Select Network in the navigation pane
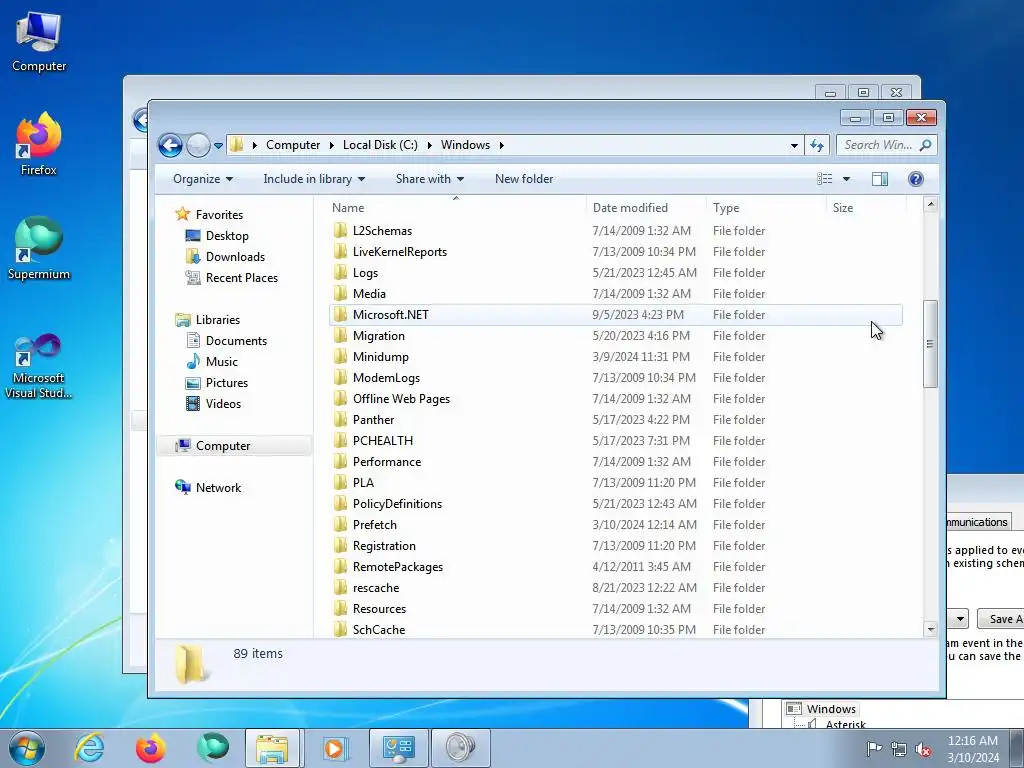 218,488
